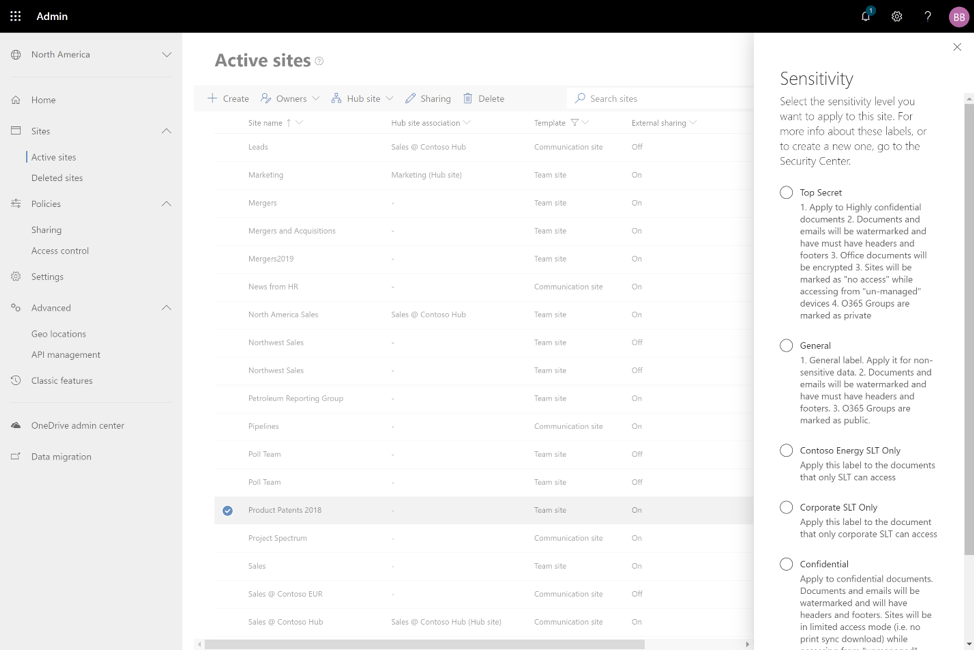974x650 pixels.
Task: Click the Template column filter icon
Action: click(x=575, y=123)
